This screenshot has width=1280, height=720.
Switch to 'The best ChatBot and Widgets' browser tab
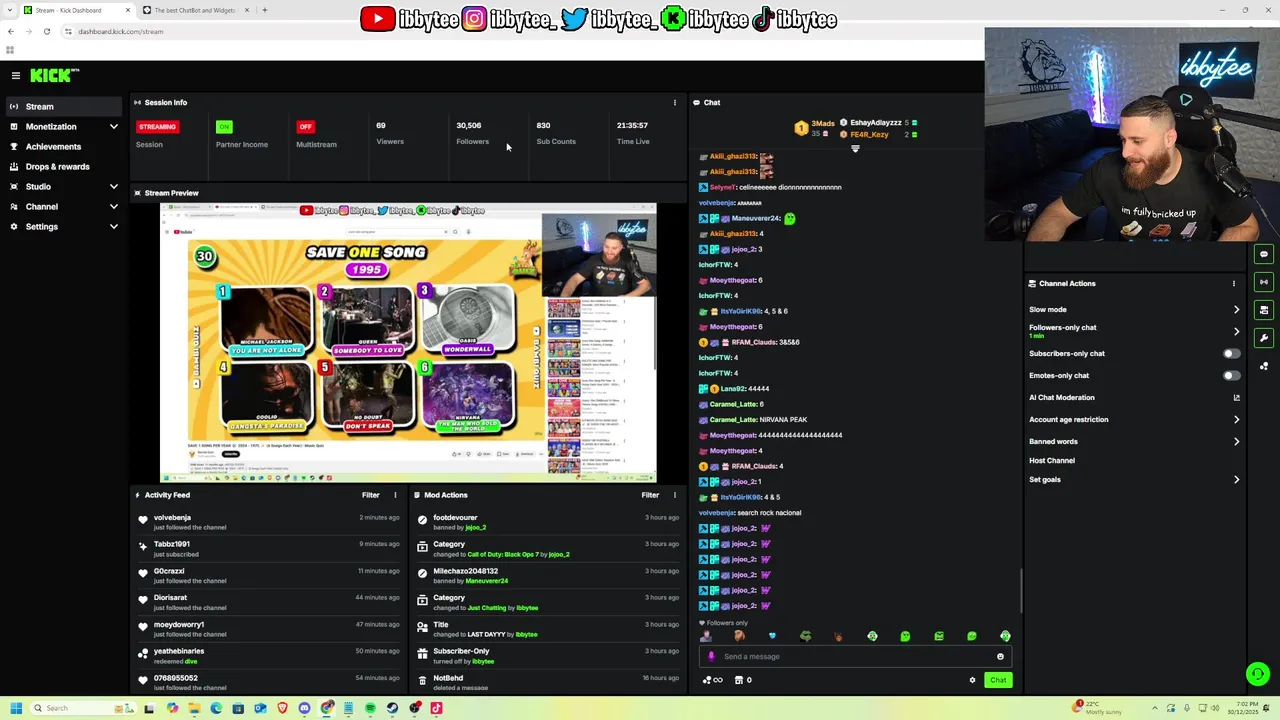click(x=195, y=10)
